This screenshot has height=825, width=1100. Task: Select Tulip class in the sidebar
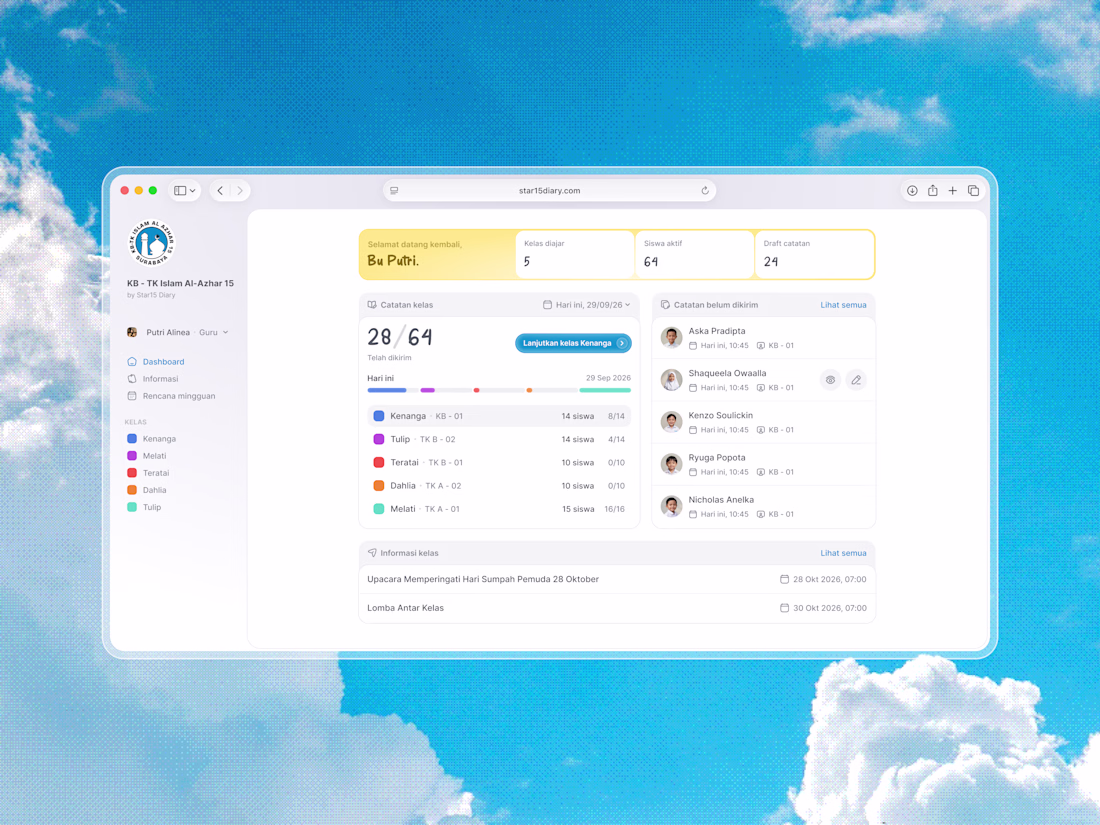click(145, 507)
